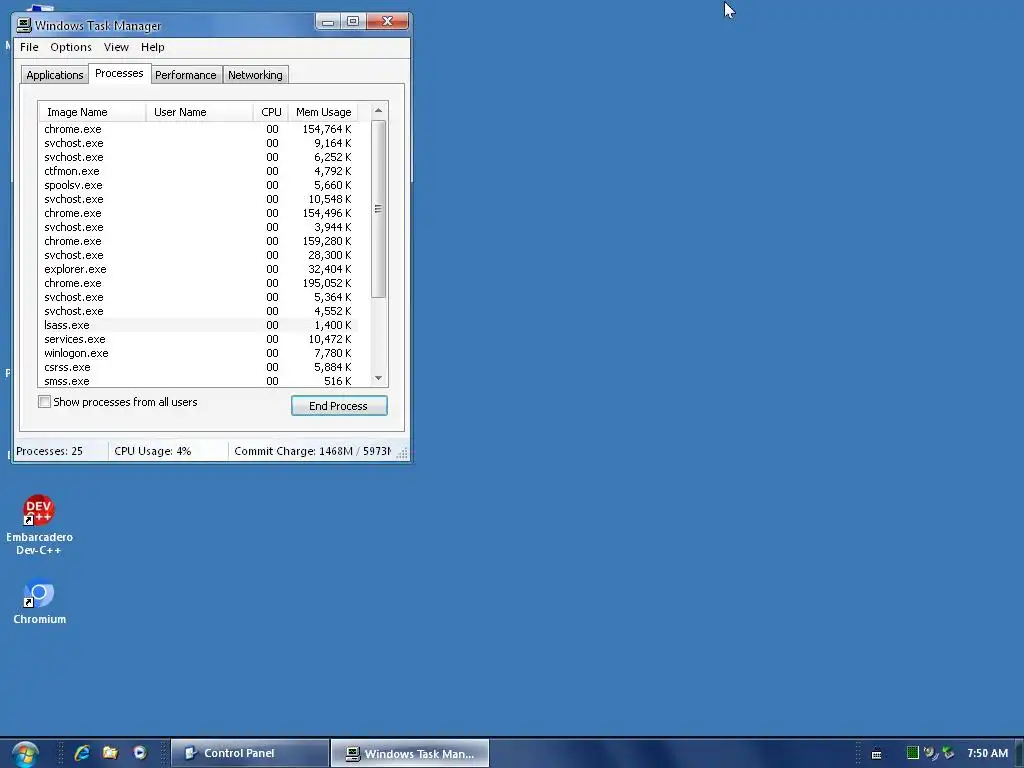This screenshot has height=768, width=1024.
Task: Open file explorer quick launch icon
Action: [x=110, y=753]
